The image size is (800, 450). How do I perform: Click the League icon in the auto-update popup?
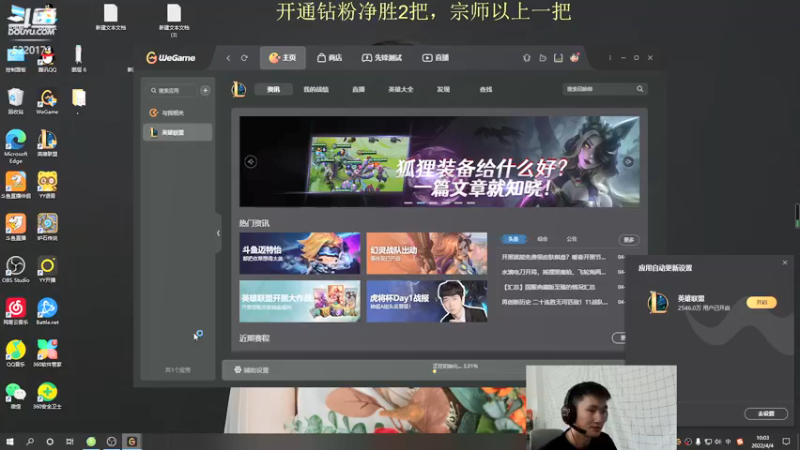coord(658,302)
